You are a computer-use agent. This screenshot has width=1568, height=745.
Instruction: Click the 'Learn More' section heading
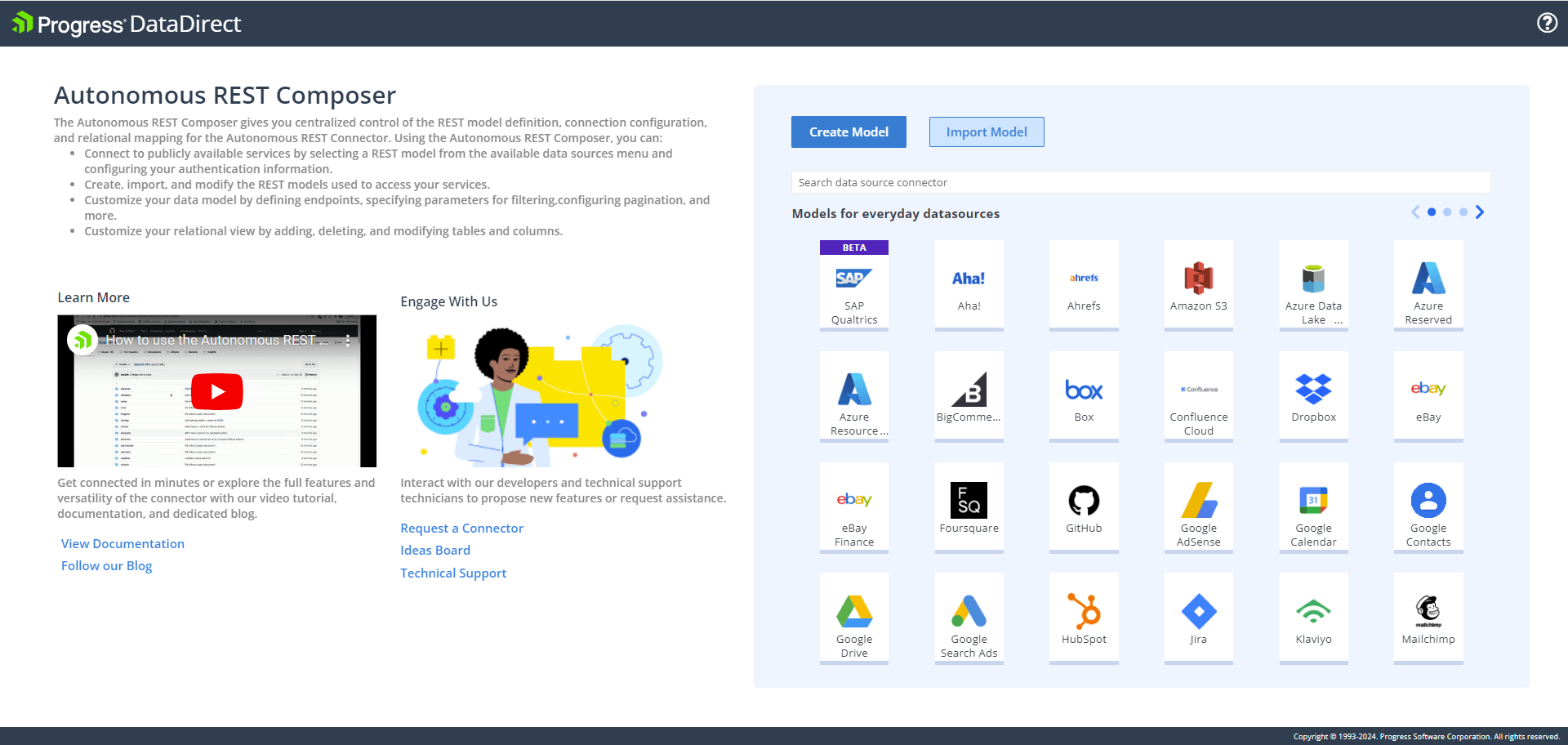coord(93,298)
